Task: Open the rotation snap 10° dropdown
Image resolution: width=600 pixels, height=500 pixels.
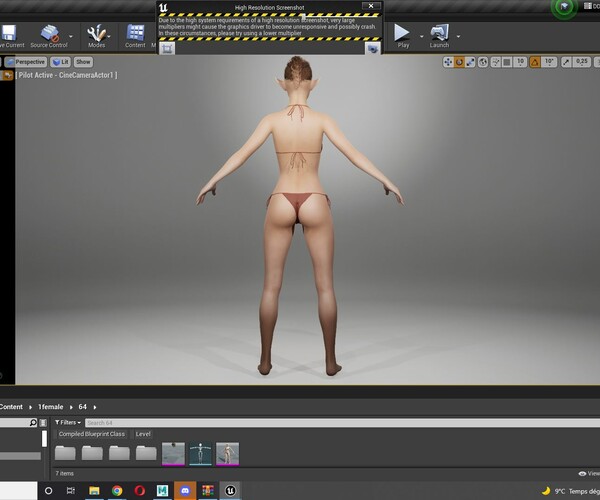Action: [x=549, y=62]
